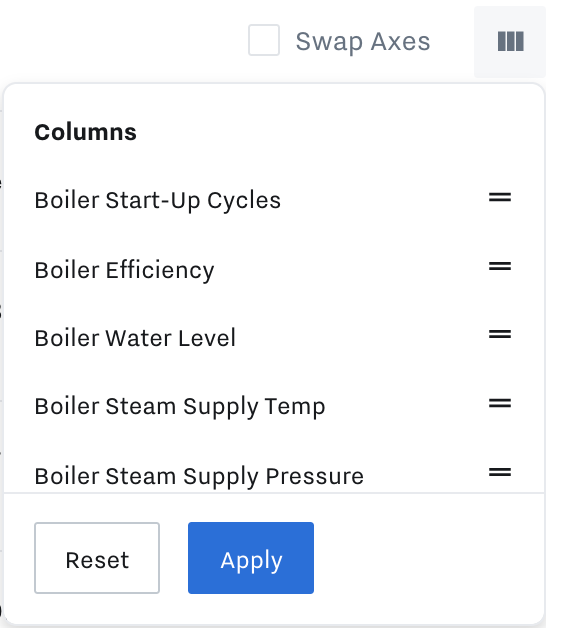
Task: Click the Boiler Efficiency reorder handle
Action: pyautogui.click(x=500, y=266)
